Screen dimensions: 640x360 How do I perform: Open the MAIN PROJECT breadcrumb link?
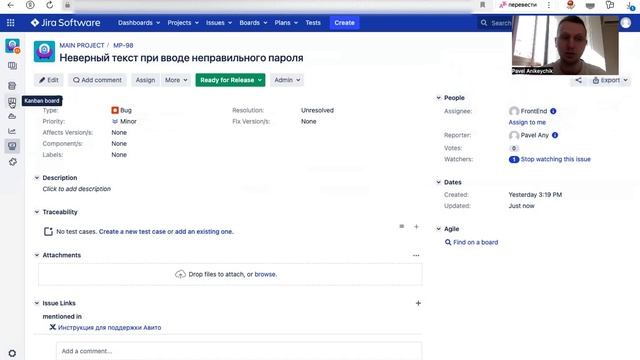click(82, 45)
